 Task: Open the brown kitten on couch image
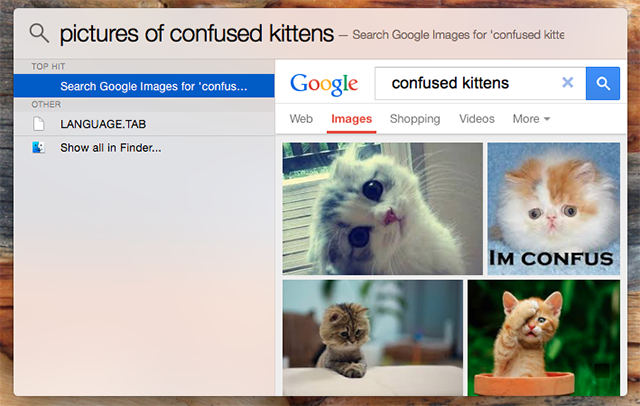(x=373, y=337)
